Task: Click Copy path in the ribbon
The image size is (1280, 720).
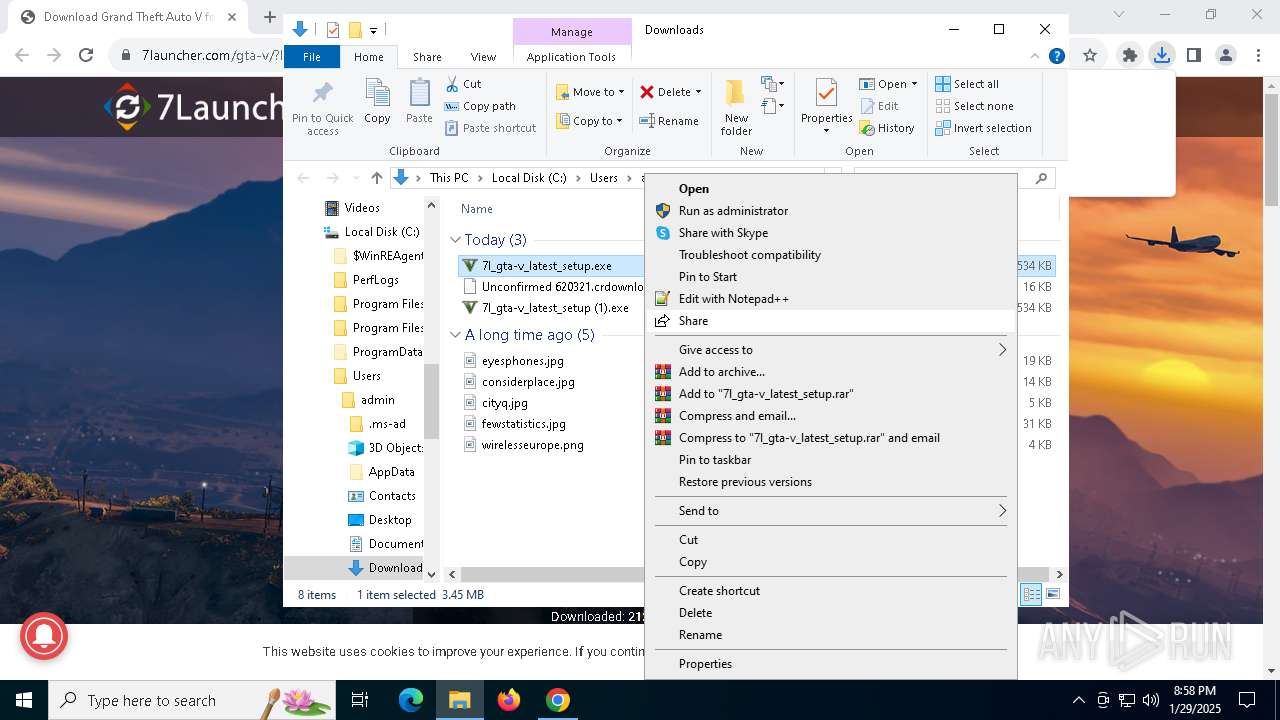Action: [x=480, y=106]
